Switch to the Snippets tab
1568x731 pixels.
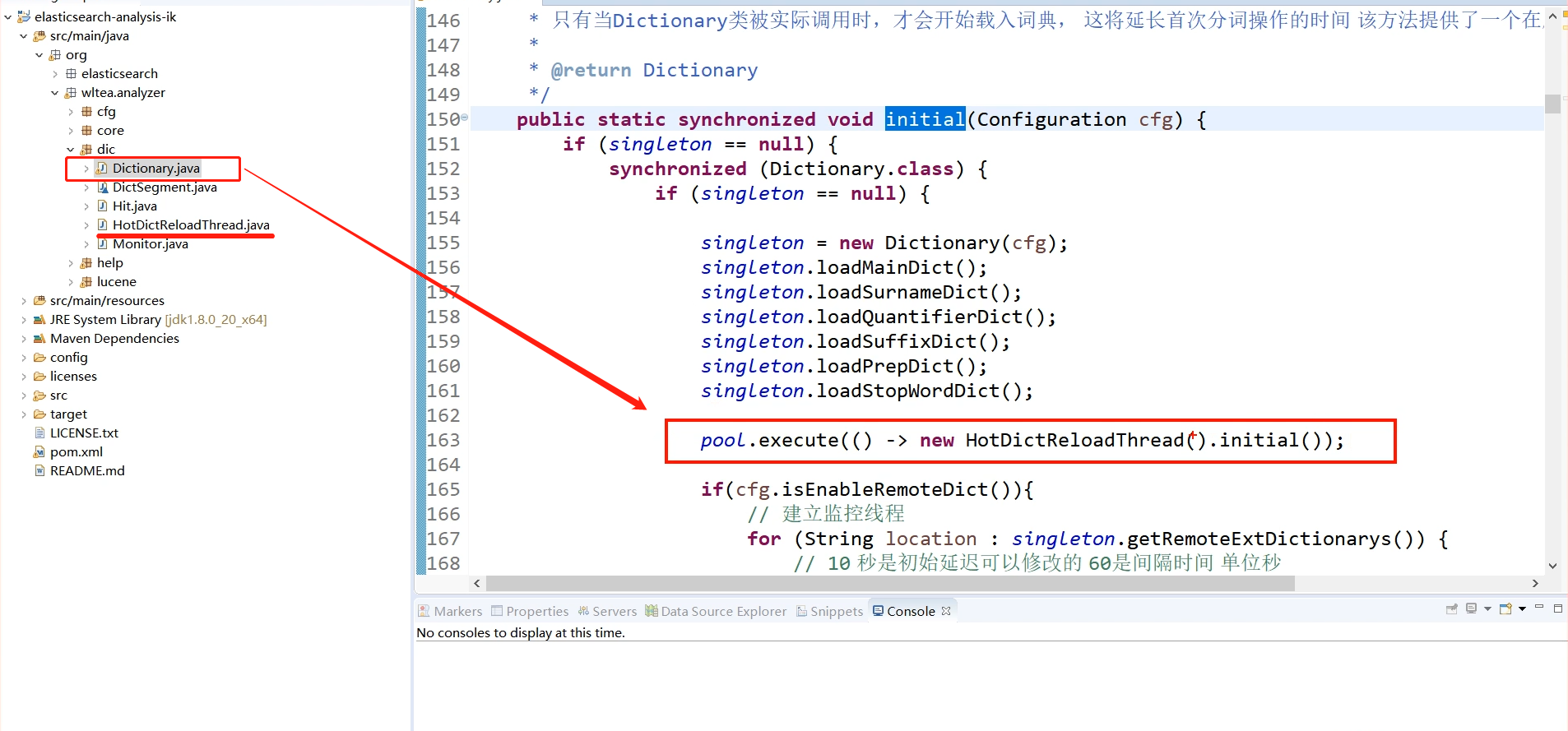tap(829, 611)
